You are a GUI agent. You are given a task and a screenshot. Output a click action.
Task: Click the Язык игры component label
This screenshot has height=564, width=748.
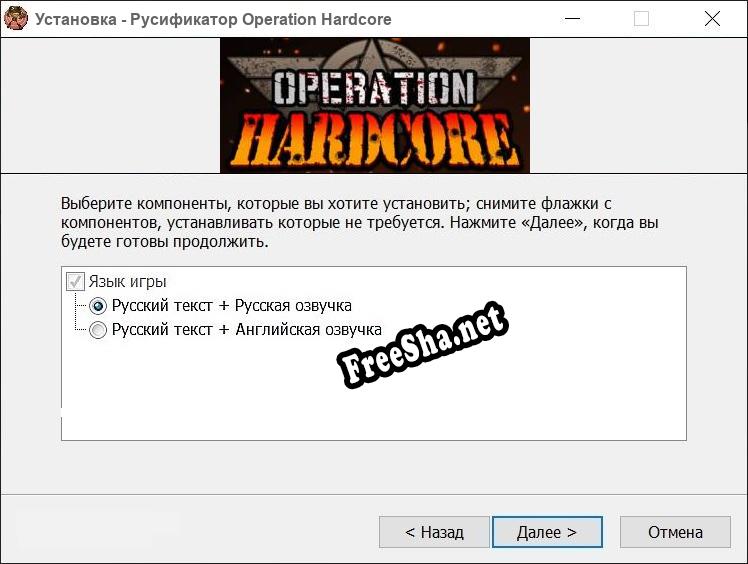click(x=127, y=282)
